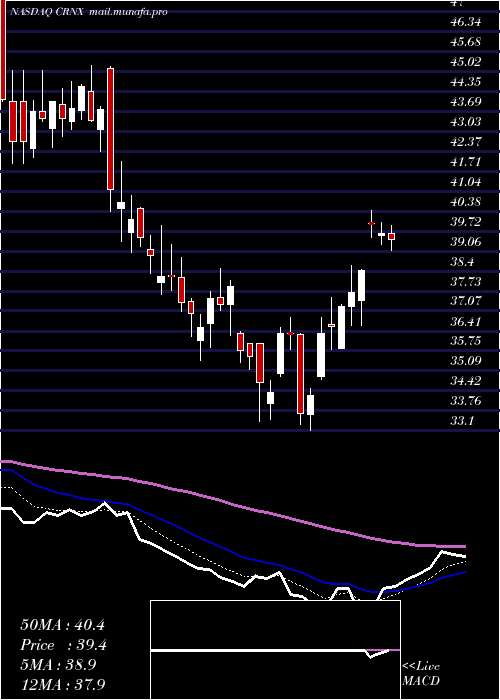
Task: Click the Price : 39.4 readout
Action: tap(63, 645)
